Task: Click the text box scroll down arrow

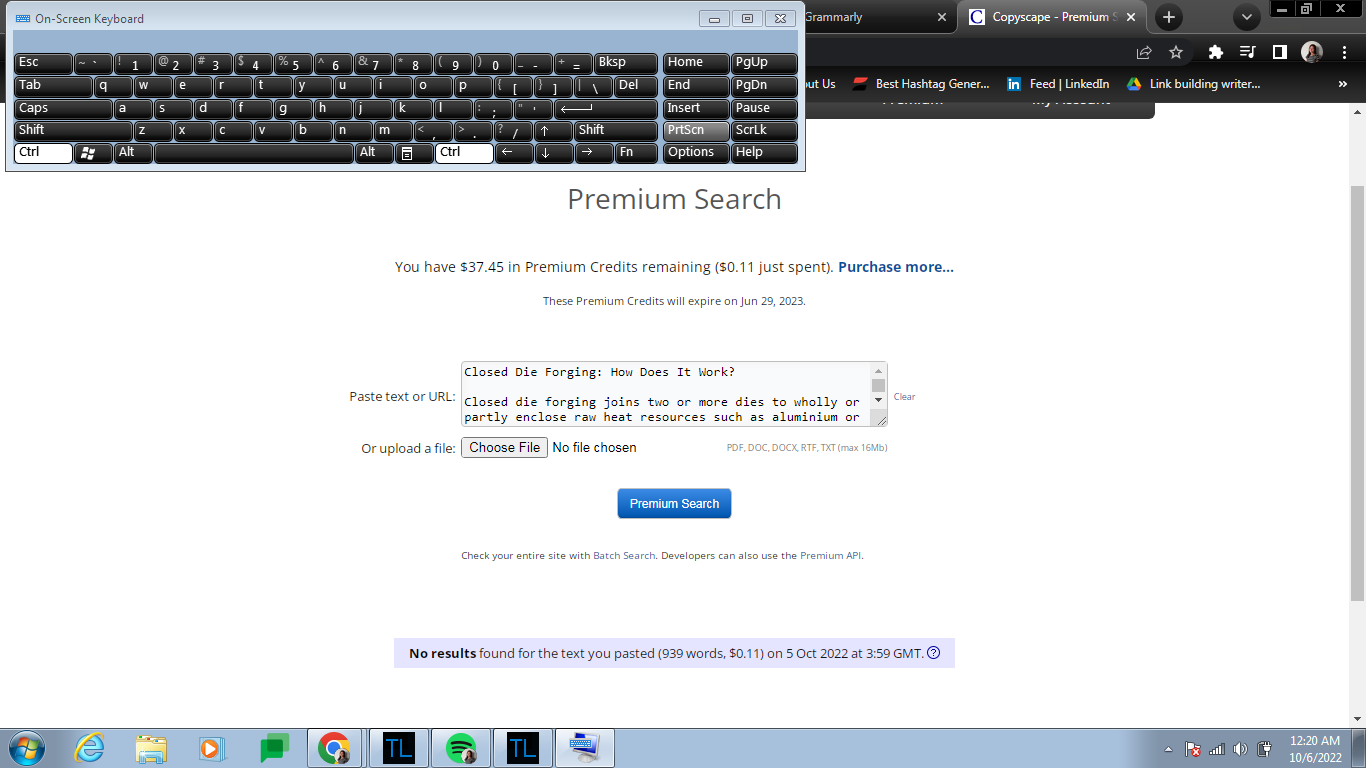Action: (879, 401)
